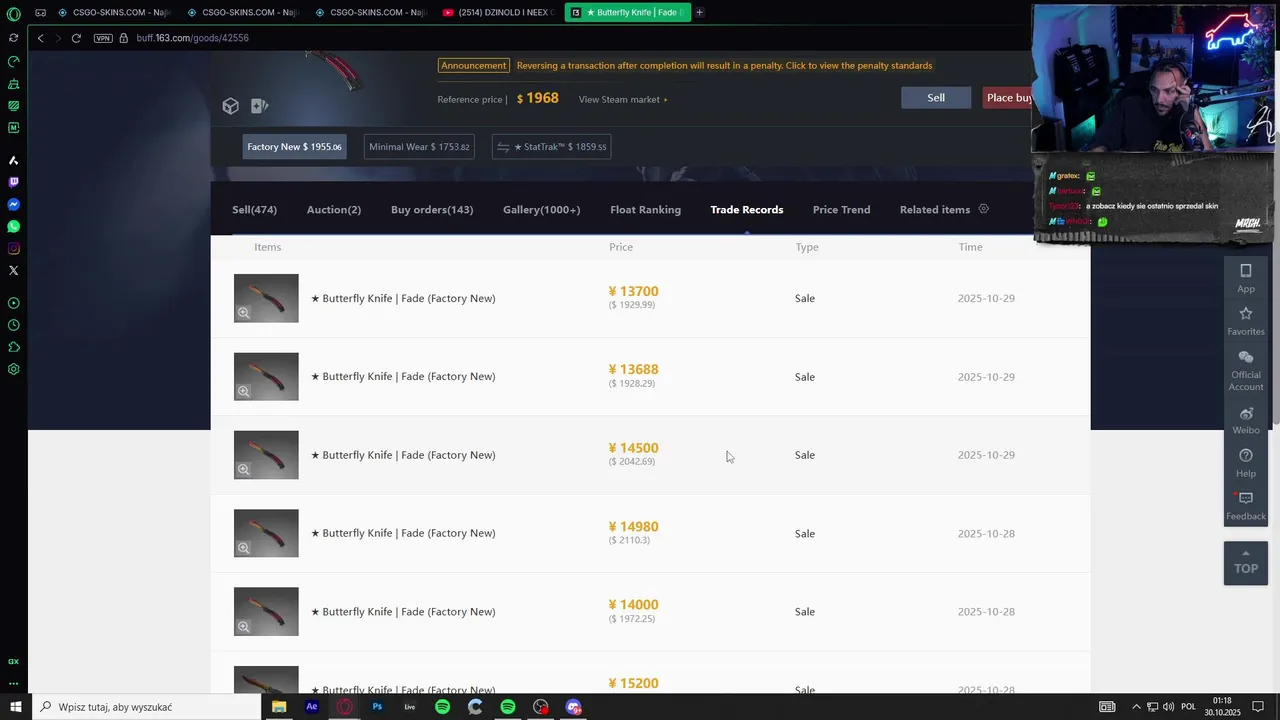Click the Sell button
This screenshot has height=720, width=1280.
click(936, 98)
